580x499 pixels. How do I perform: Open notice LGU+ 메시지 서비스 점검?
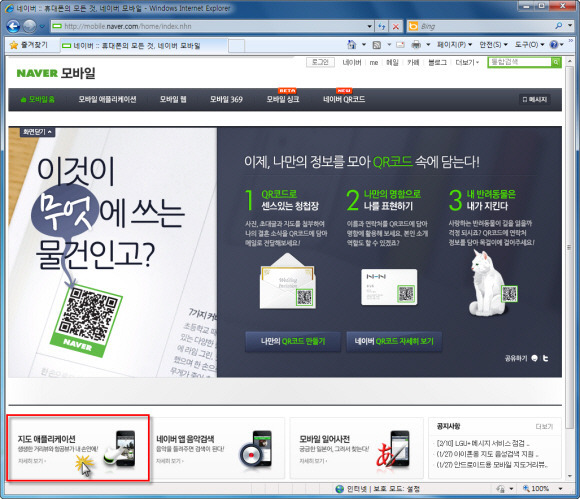tap(483, 443)
